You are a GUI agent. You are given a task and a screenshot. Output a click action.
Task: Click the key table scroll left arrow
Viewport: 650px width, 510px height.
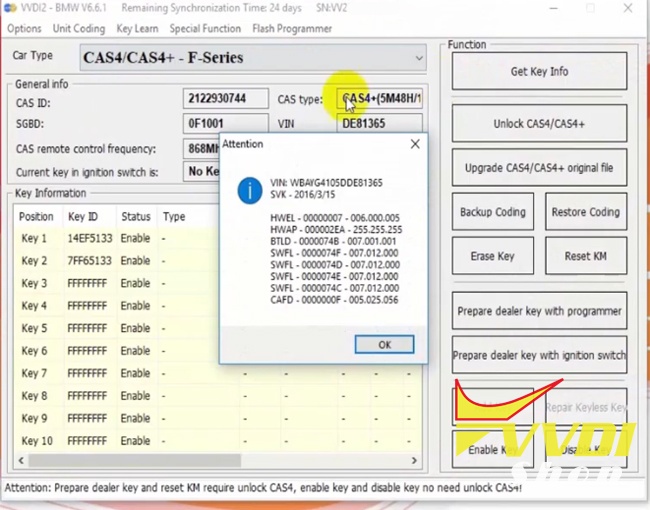pos(21,460)
